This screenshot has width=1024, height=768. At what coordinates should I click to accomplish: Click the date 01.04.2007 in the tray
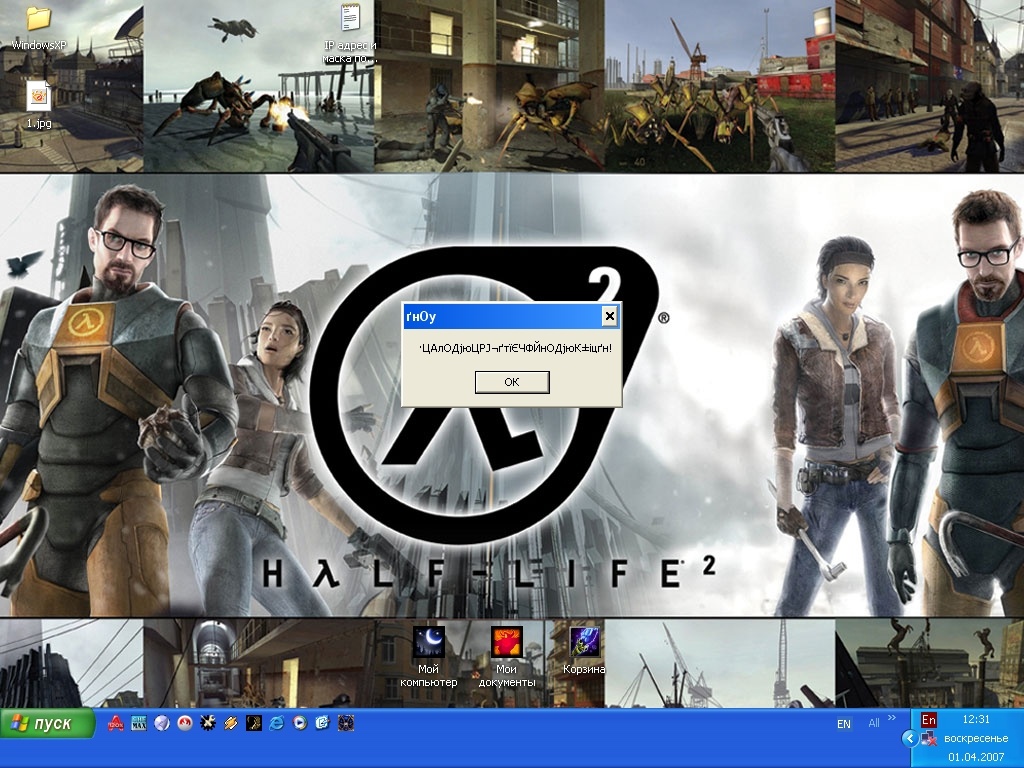click(976, 758)
